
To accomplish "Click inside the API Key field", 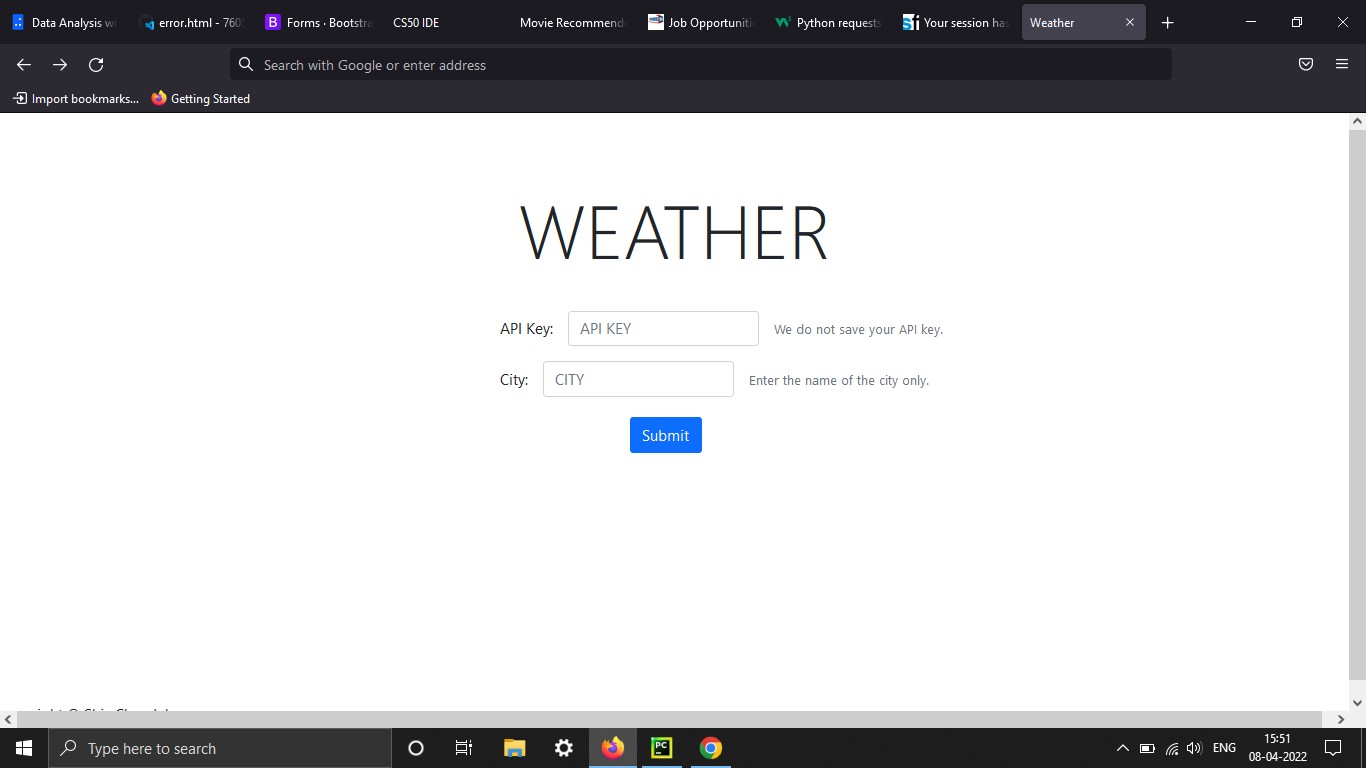I will (x=663, y=328).
